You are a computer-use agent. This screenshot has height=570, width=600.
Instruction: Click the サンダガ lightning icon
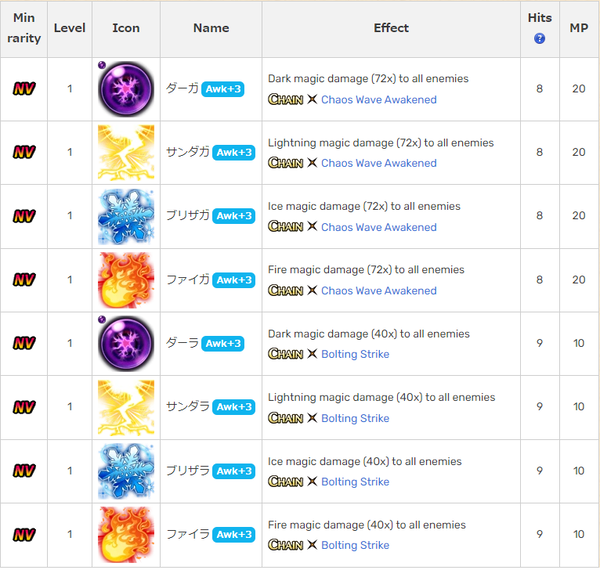coord(126,153)
